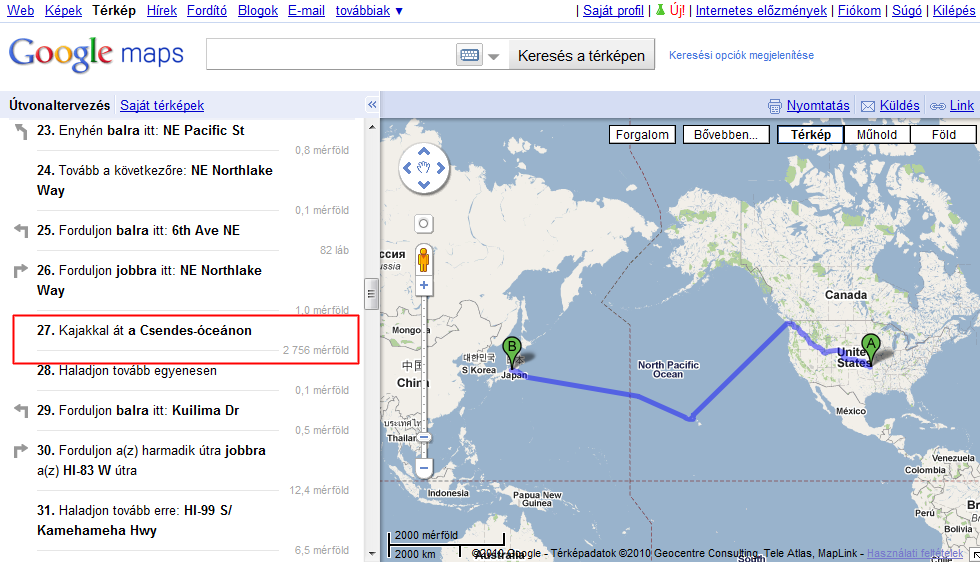Expand overview map corner arrow
Image resolution: width=980 pixels, height=562 pixels.
[x=974, y=555]
